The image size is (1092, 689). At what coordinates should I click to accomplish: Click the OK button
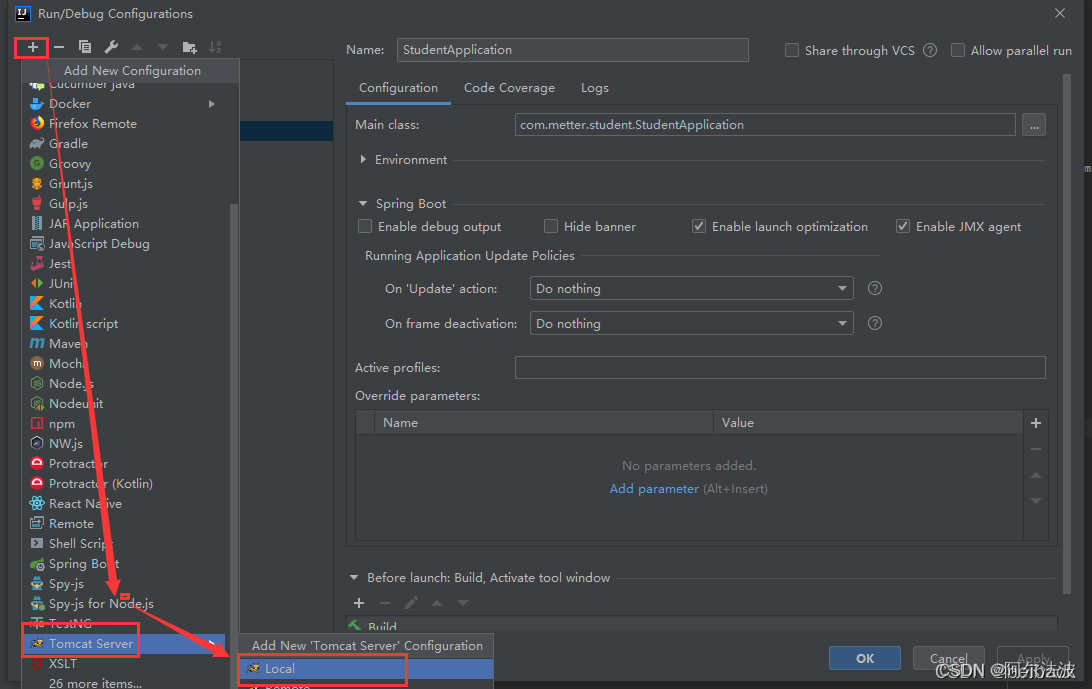click(865, 658)
